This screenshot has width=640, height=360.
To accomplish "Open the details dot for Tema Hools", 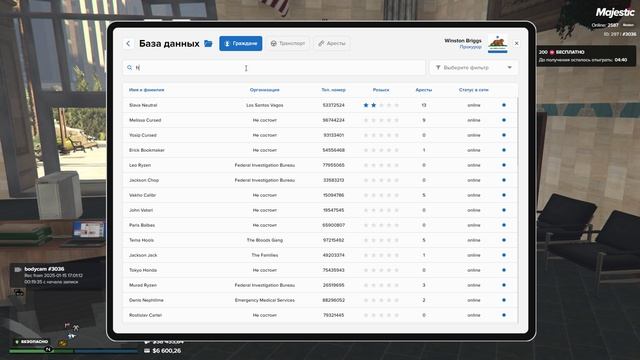I will [x=504, y=240].
